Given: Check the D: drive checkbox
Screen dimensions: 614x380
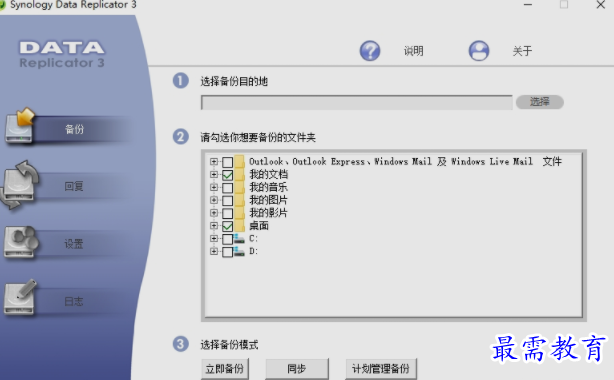Looking at the screenshot, I should point(228,252).
